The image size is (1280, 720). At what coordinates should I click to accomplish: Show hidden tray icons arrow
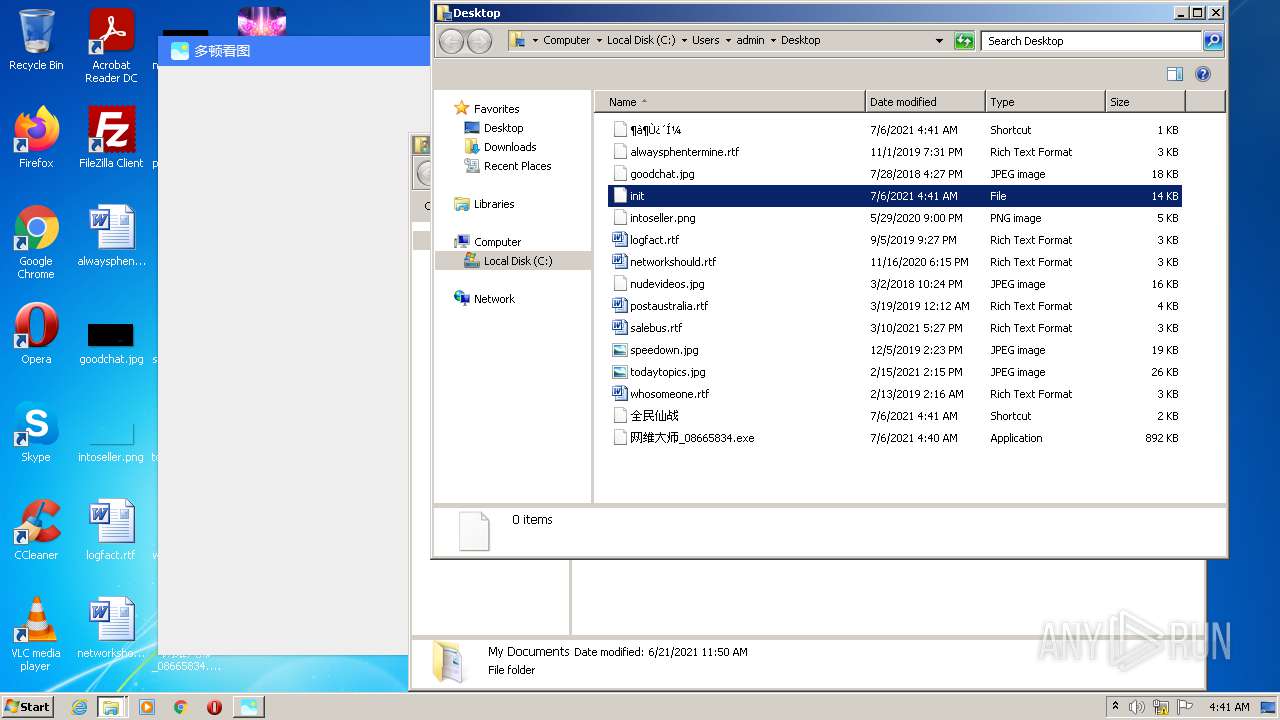click(x=1115, y=706)
